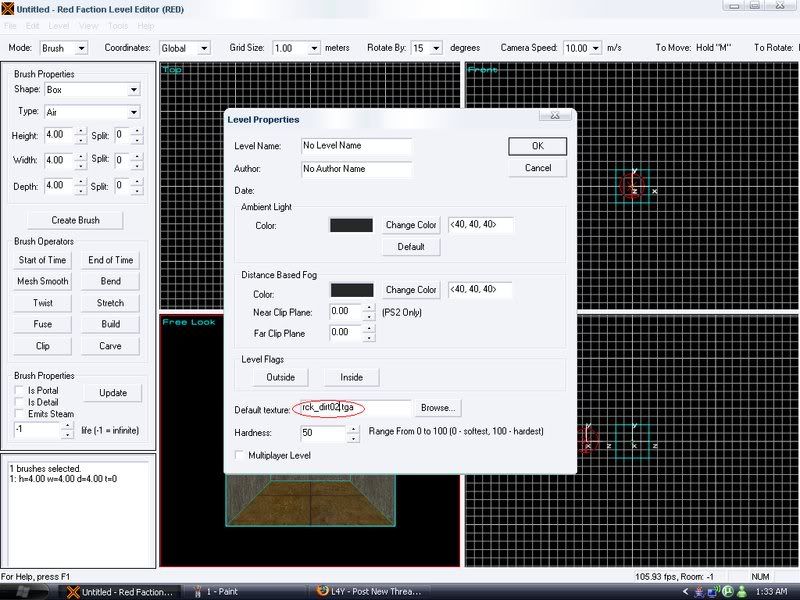Apply the End of Time brush operator
The image size is (800, 600).
point(110,260)
